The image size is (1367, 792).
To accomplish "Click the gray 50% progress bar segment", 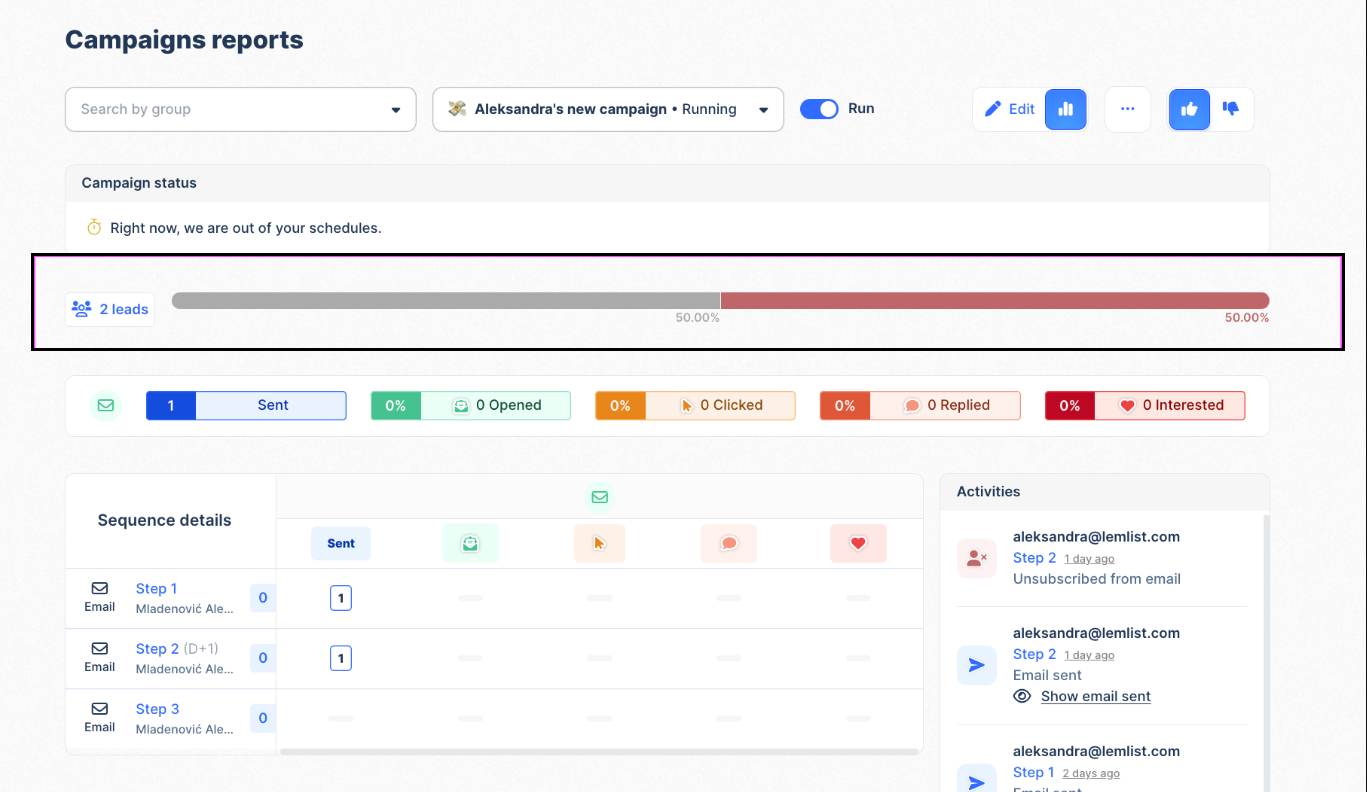I will [x=445, y=299].
